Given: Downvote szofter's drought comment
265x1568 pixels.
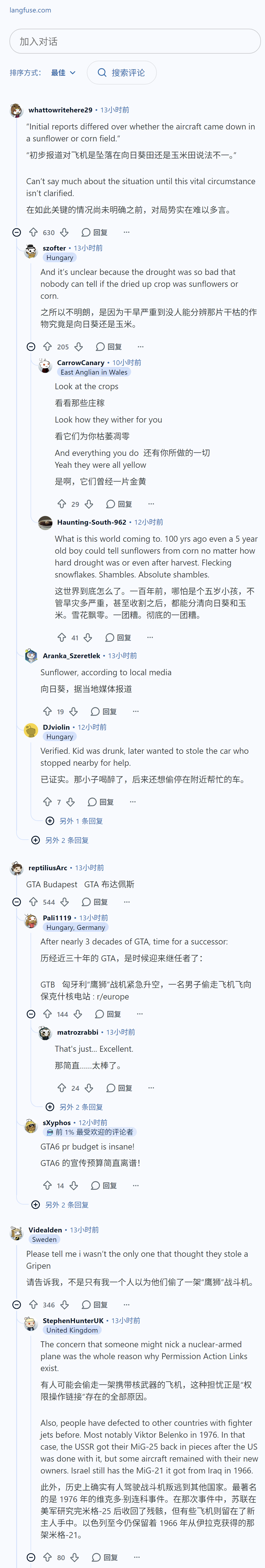Looking at the screenshot, I should (78, 347).
